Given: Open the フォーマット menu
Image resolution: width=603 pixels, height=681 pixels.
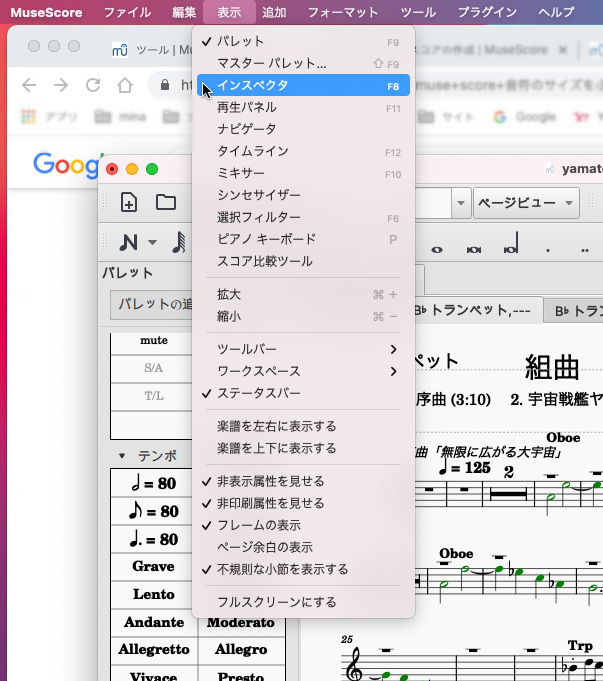Looking at the screenshot, I should (343, 12).
